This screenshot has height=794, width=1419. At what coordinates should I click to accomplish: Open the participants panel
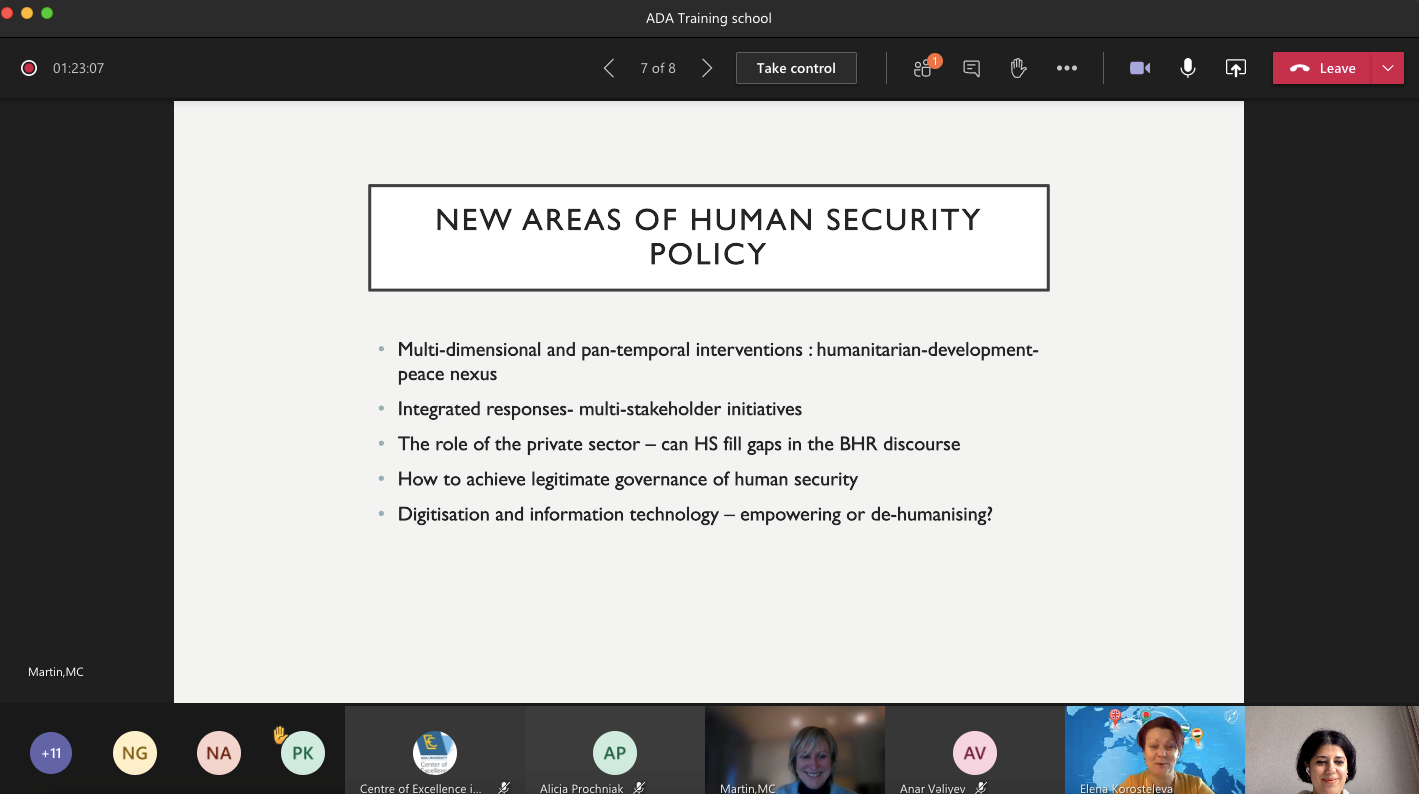tap(923, 68)
